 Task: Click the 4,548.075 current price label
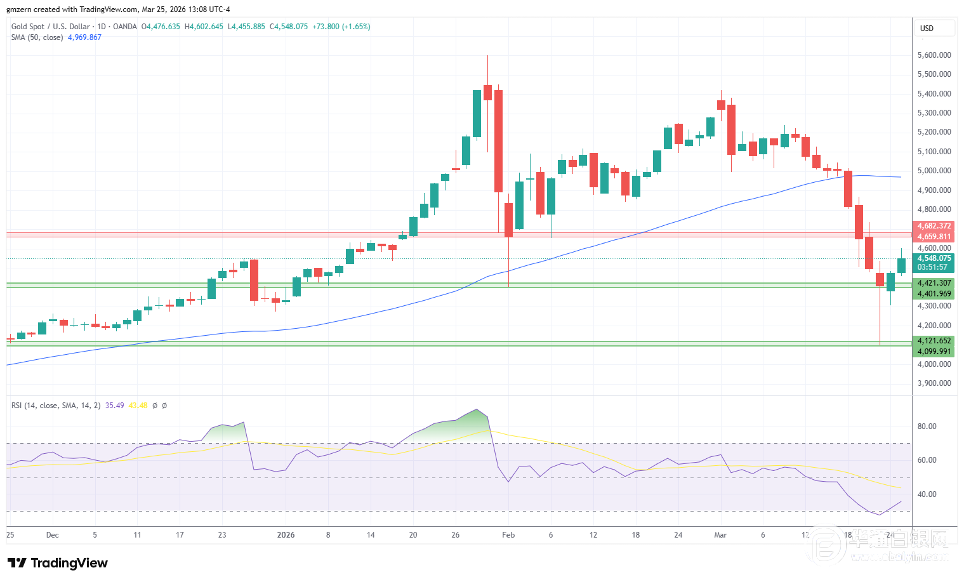click(x=934, y=257)
